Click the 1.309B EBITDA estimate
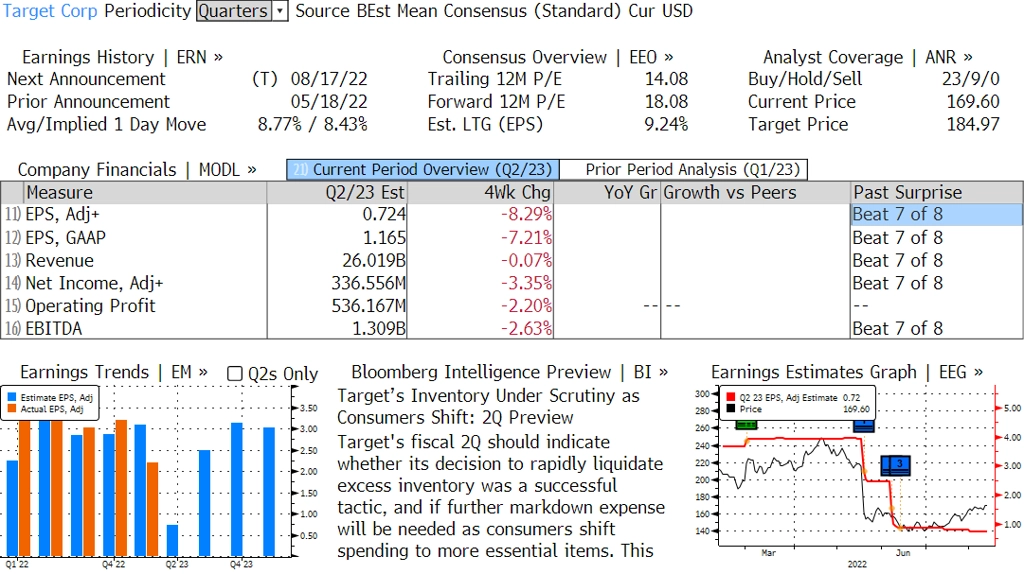Viewport: 1024px width, 574px height. pyautogui.click(x=379, y=328)
